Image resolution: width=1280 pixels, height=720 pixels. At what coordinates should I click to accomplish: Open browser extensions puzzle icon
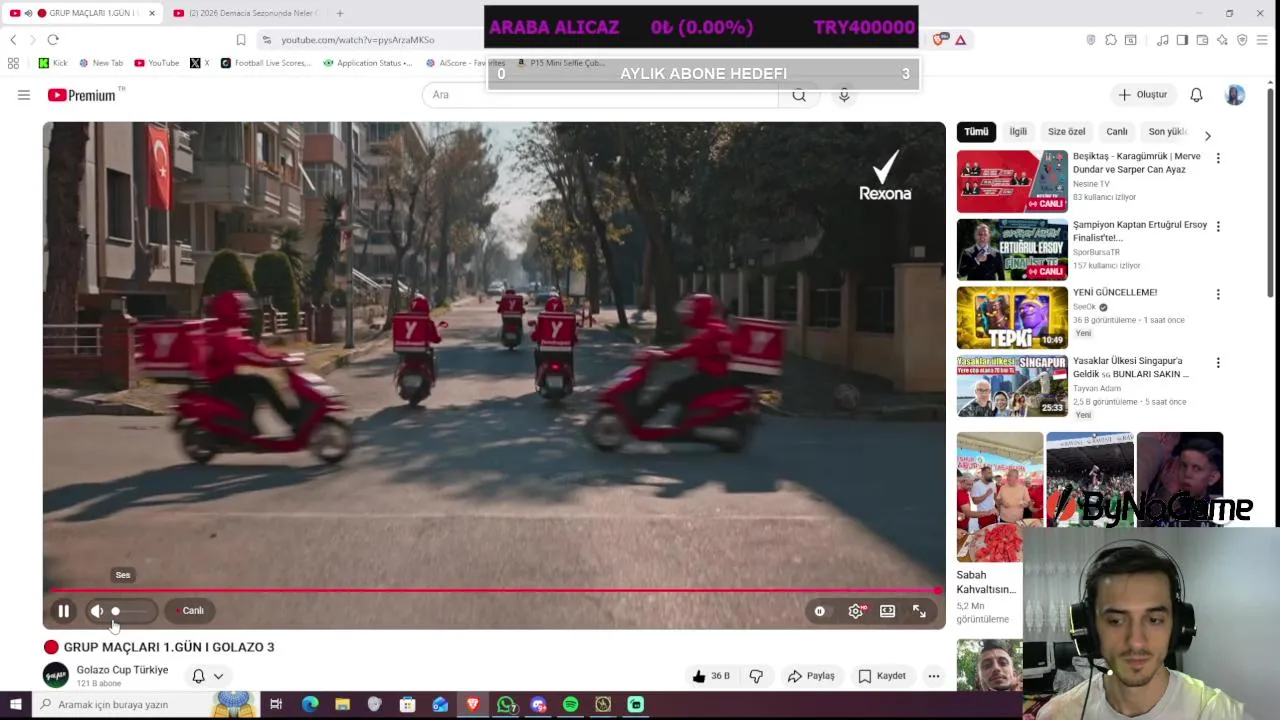point(1111,40)
